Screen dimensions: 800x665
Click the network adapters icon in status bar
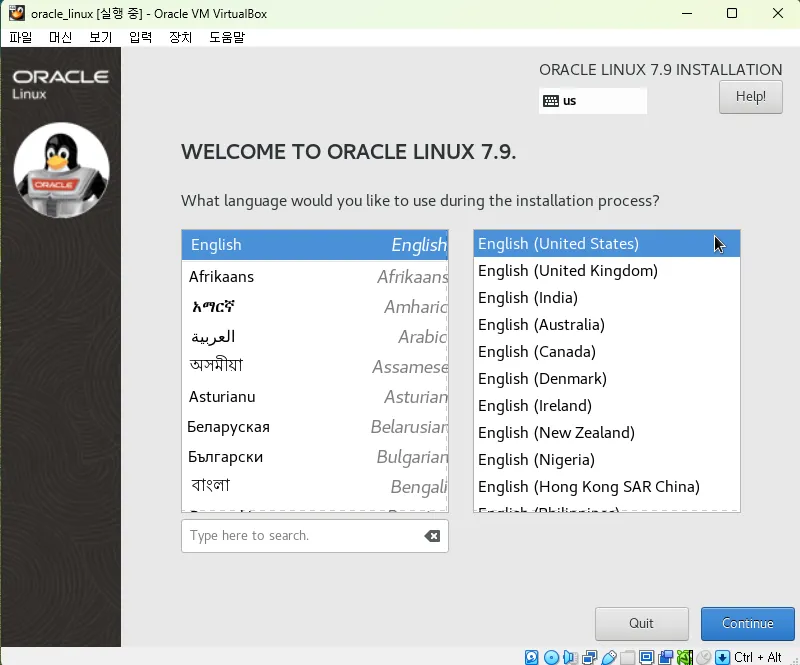coord(590,657)
